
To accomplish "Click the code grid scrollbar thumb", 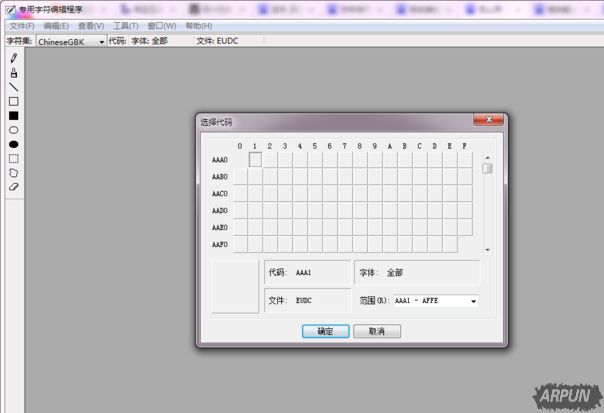I will pos(487,168).
